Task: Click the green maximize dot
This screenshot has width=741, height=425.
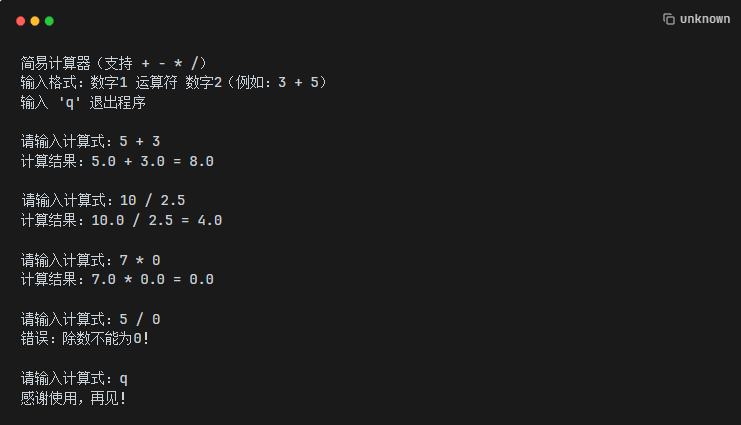Action: [x=49, y=21]
